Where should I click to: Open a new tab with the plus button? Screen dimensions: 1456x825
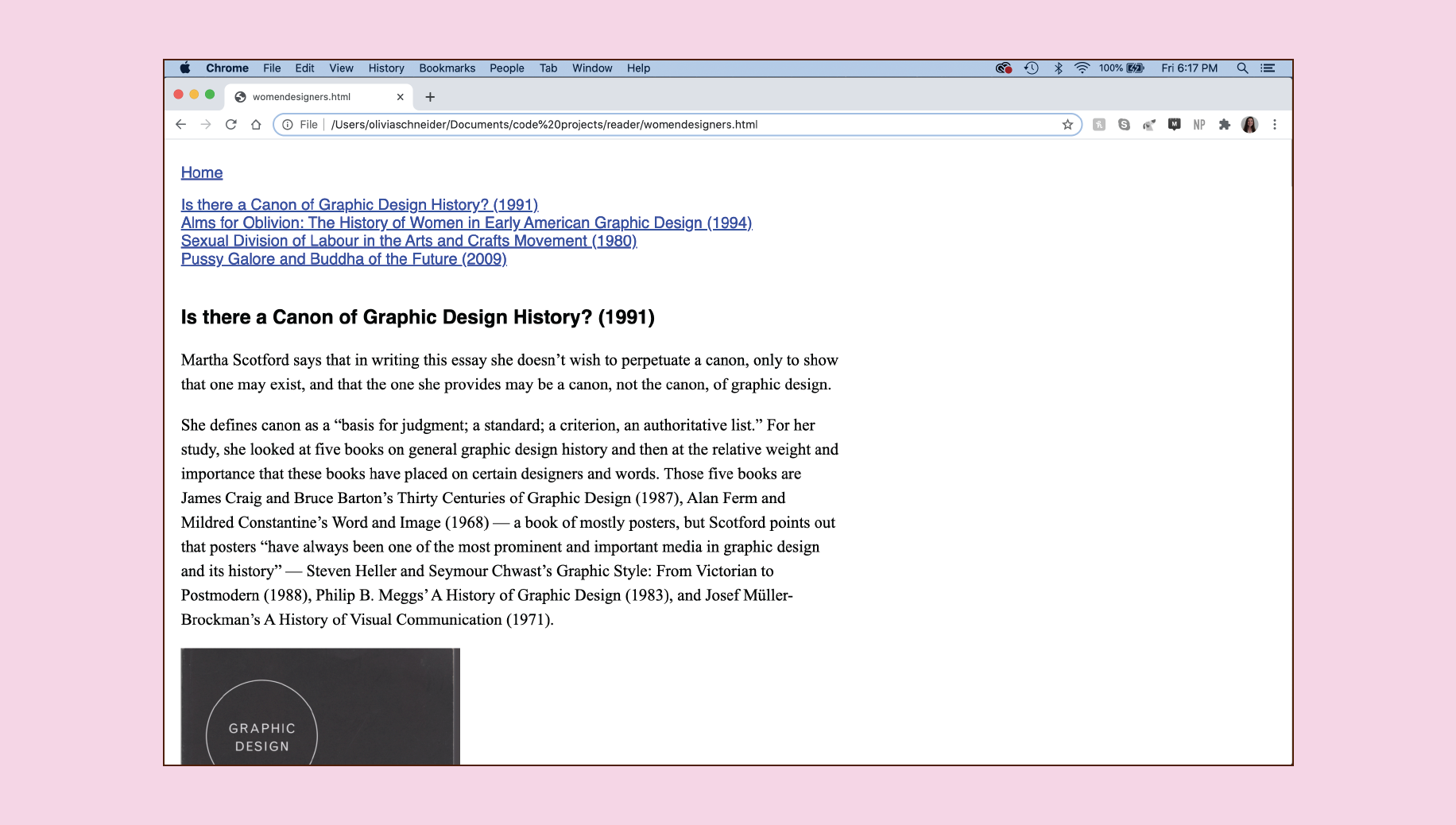coord(430,97)
